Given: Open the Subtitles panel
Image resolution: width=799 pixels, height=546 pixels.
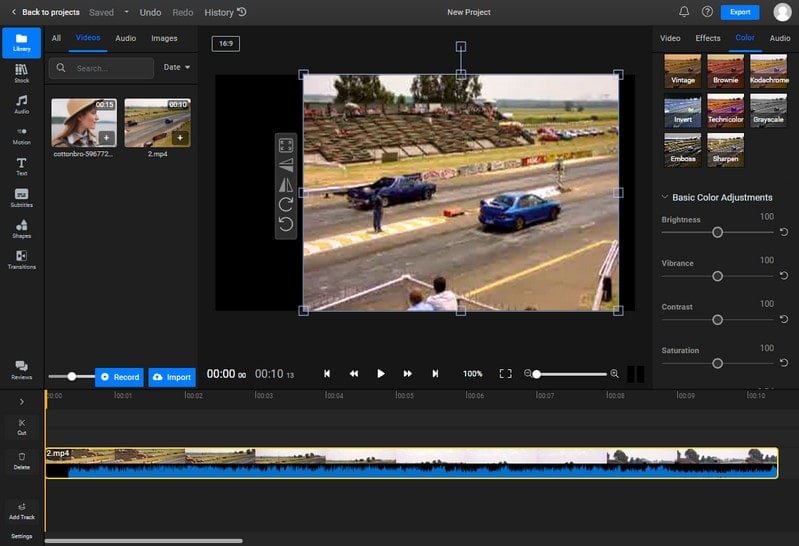Looking at the screenshot, I should tap(21, 198).
